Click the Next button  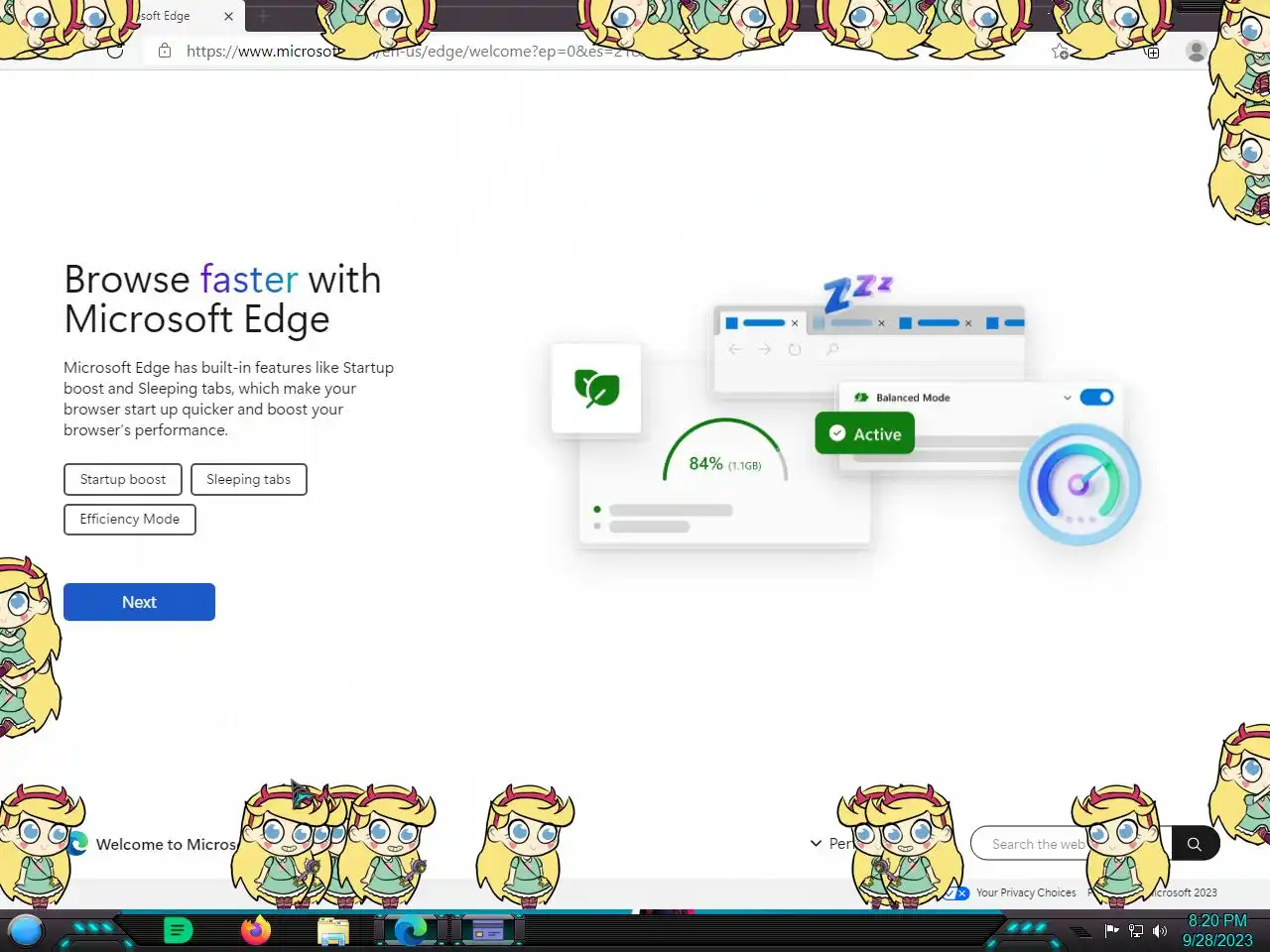pos(139,602)
